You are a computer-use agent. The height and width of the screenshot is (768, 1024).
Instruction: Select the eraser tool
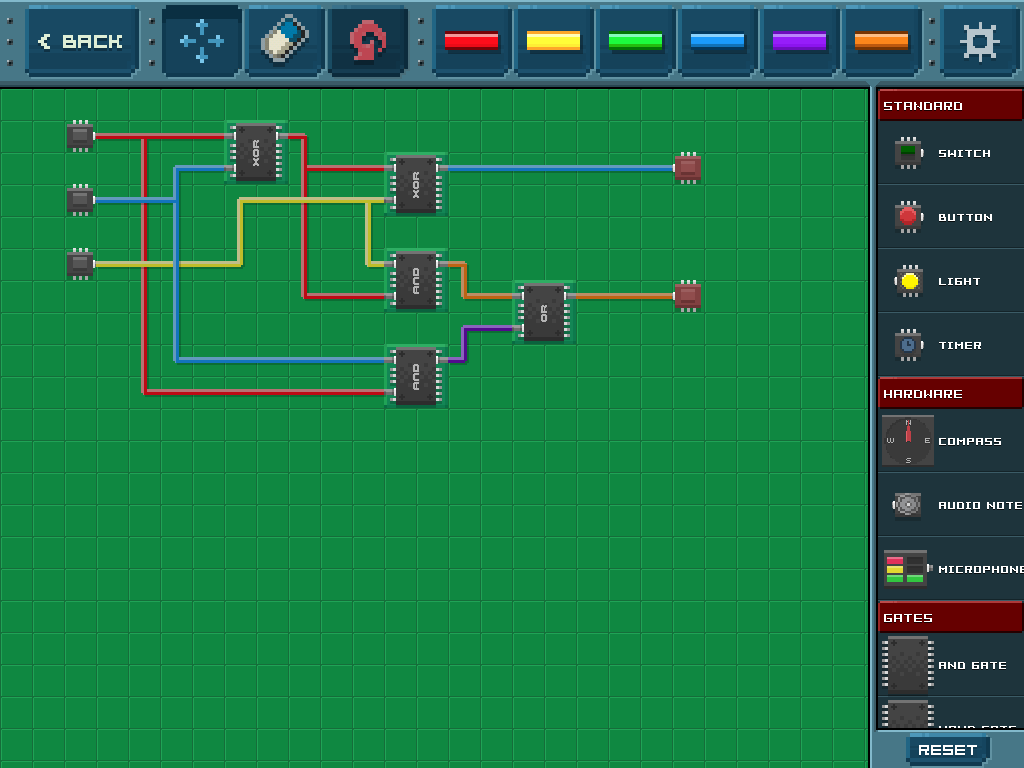tap(285, 42)
